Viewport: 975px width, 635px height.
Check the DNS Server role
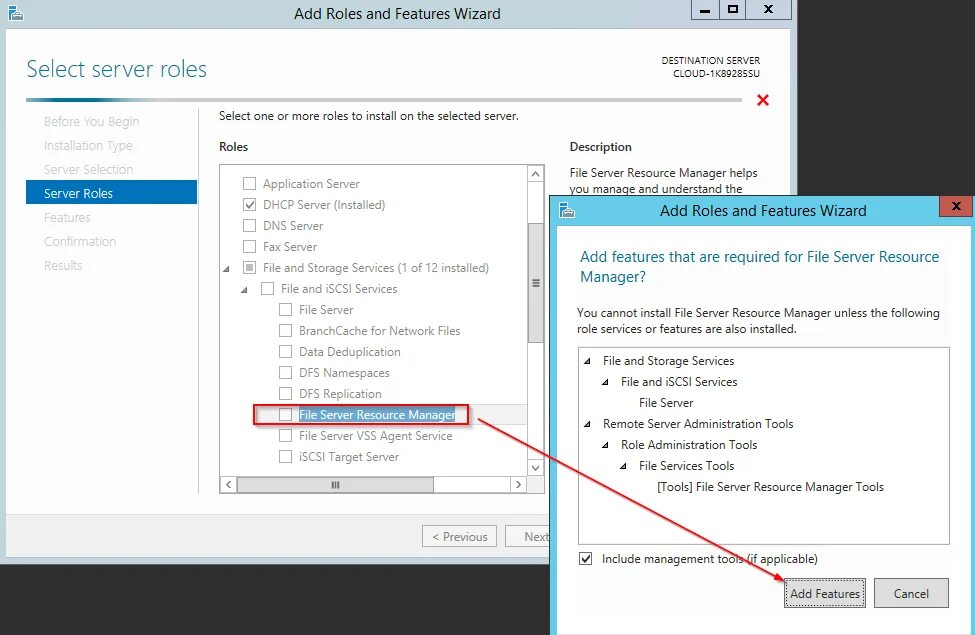click(249, 226)
